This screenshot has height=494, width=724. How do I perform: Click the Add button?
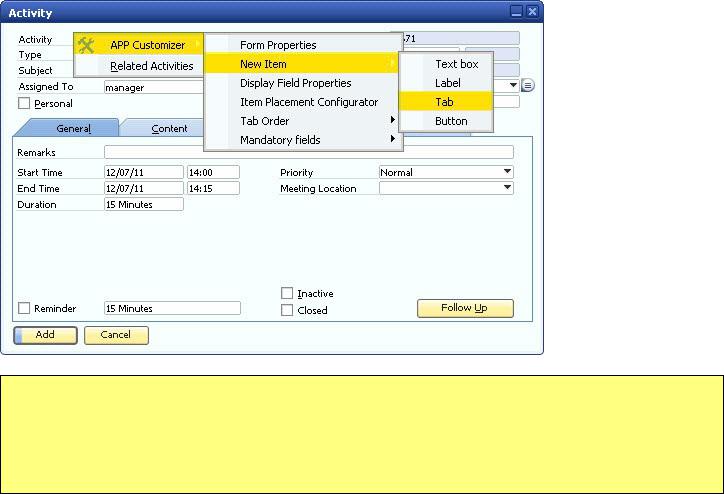click(45, 335)
